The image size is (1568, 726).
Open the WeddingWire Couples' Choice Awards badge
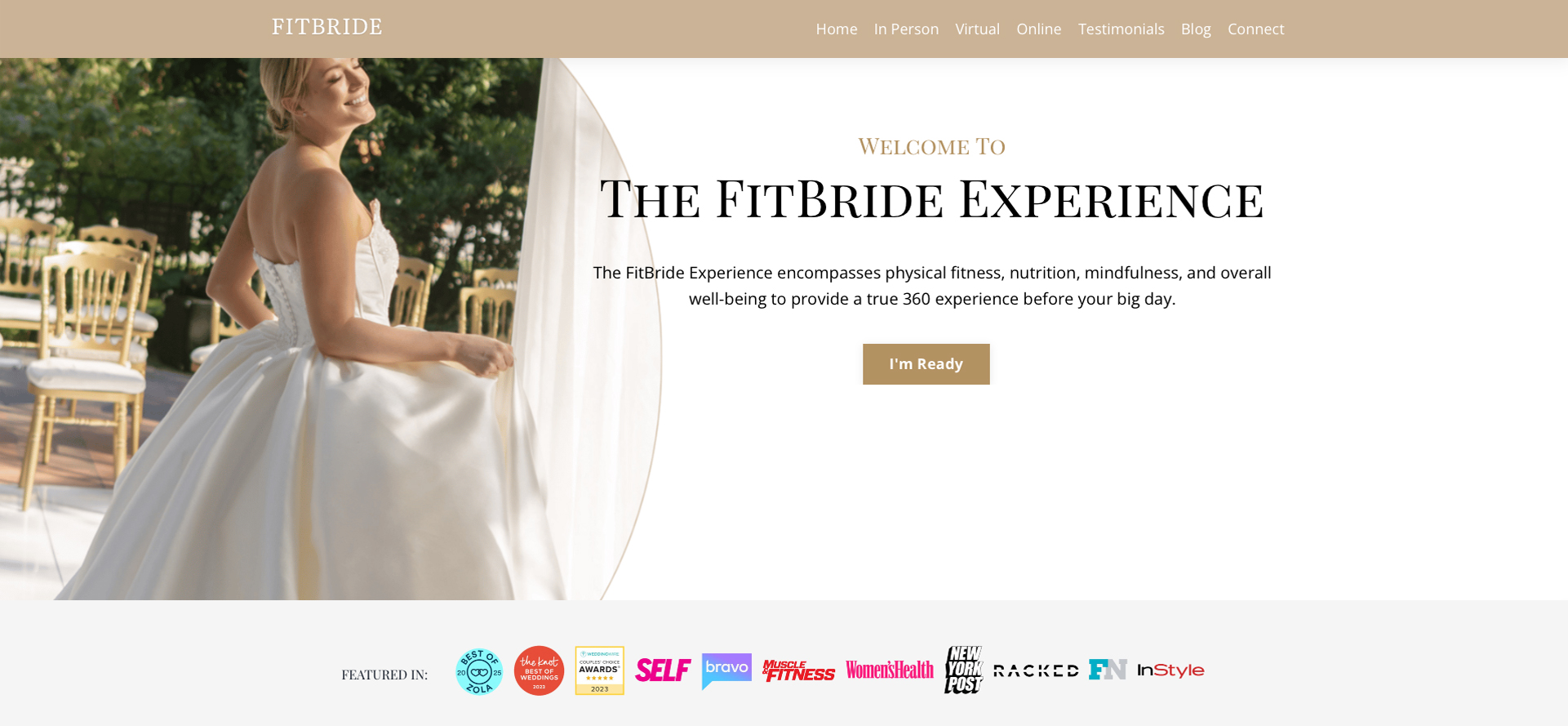click(x=599, y=670)
